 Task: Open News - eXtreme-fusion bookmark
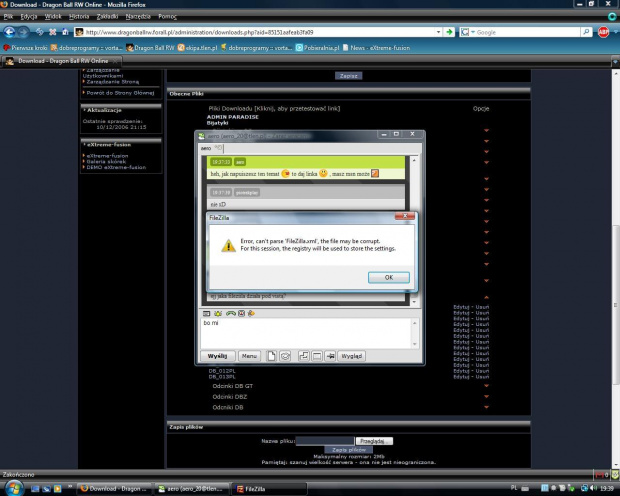(x=376, y=47)
